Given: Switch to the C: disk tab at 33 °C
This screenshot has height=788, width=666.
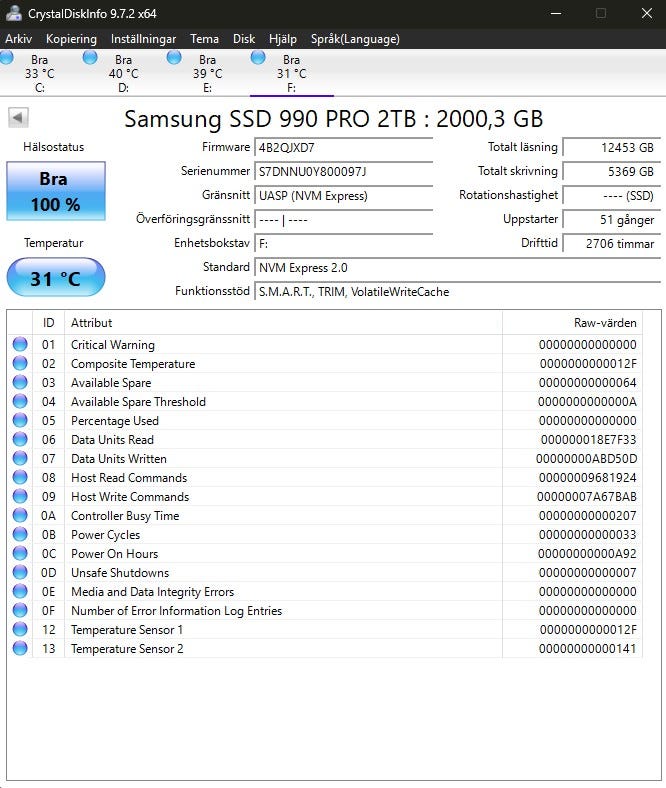Looking at the screenshot, I should (40, 73).
